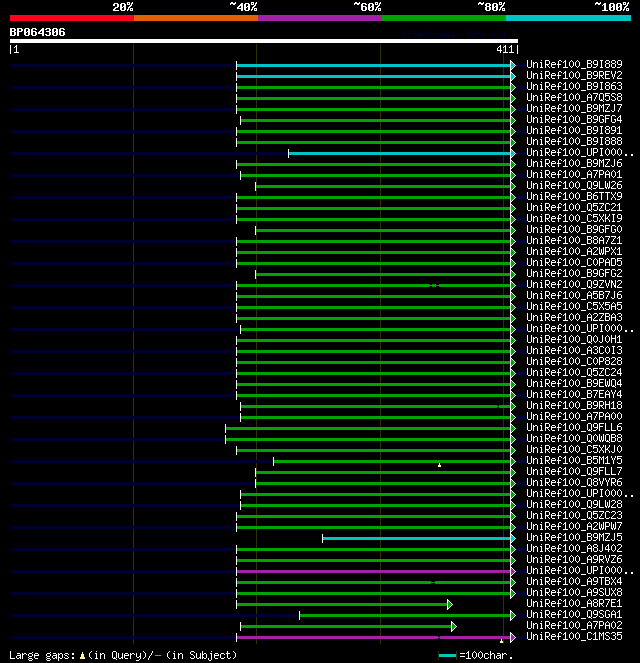Select the UniRef100_C5X5A5 label
This screenshot has height=663, width=640.
tap(574, 306)
